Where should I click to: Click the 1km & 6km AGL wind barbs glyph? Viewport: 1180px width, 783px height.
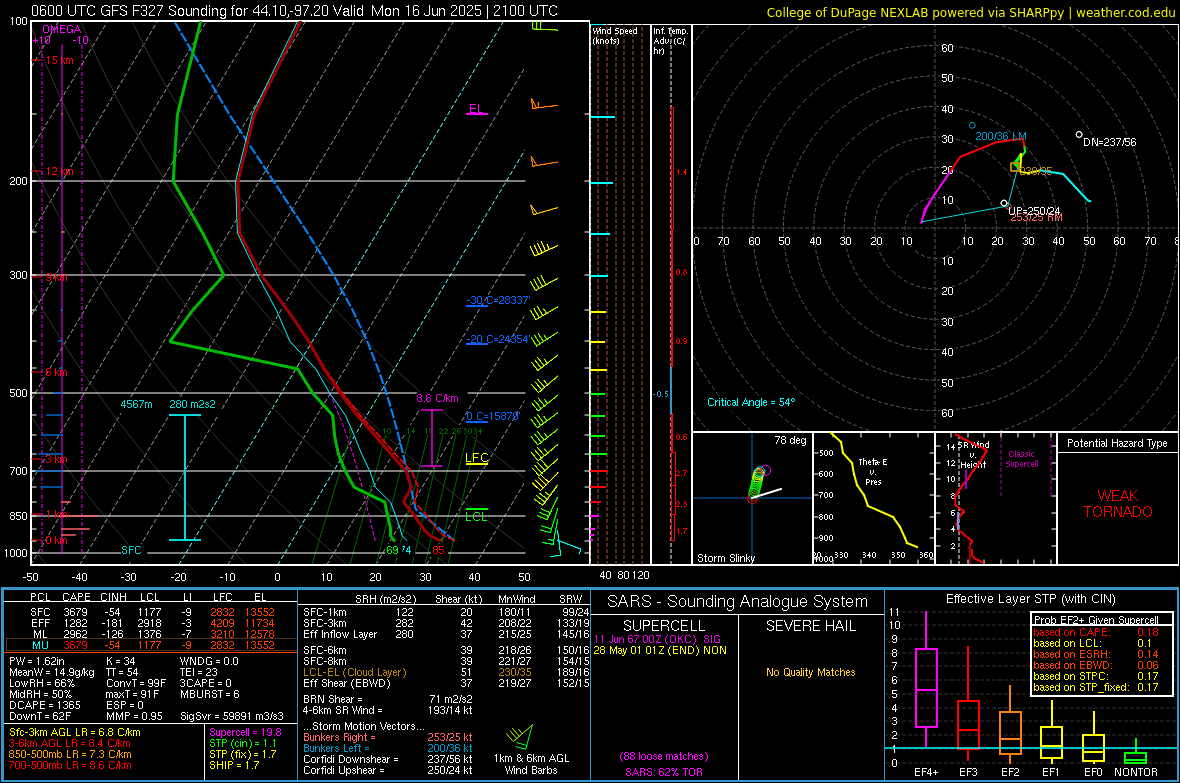519,738
